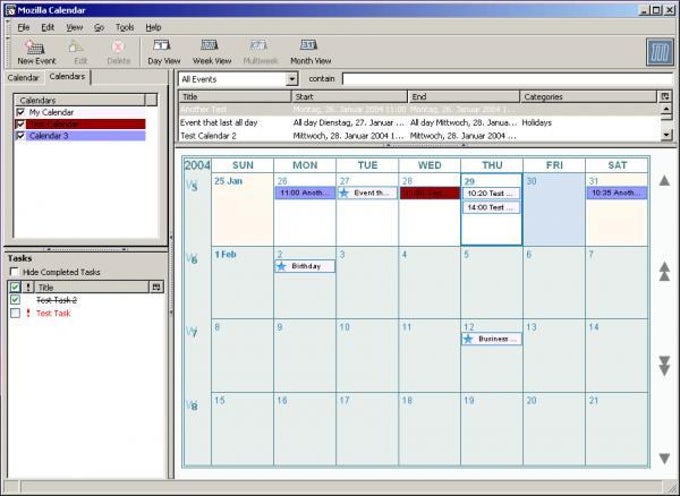Select the 10:35 event on January 31

[617, 193]
